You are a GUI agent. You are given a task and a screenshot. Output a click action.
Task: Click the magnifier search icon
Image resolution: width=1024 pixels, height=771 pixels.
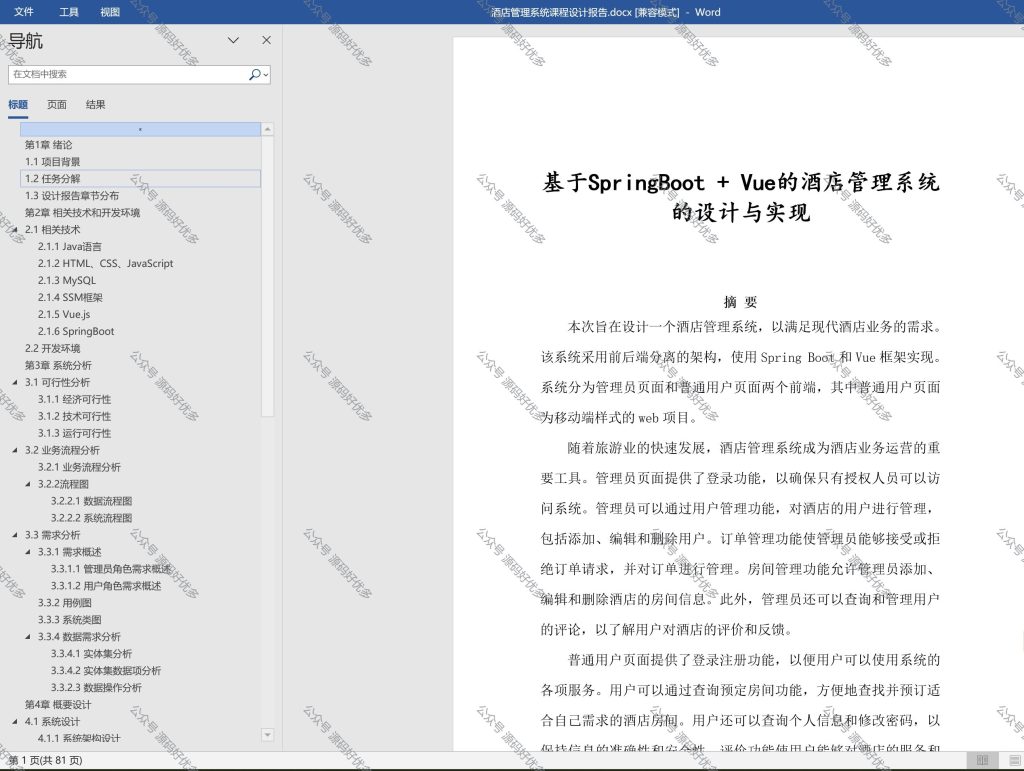pyautogui.click(x=255, y=74)
